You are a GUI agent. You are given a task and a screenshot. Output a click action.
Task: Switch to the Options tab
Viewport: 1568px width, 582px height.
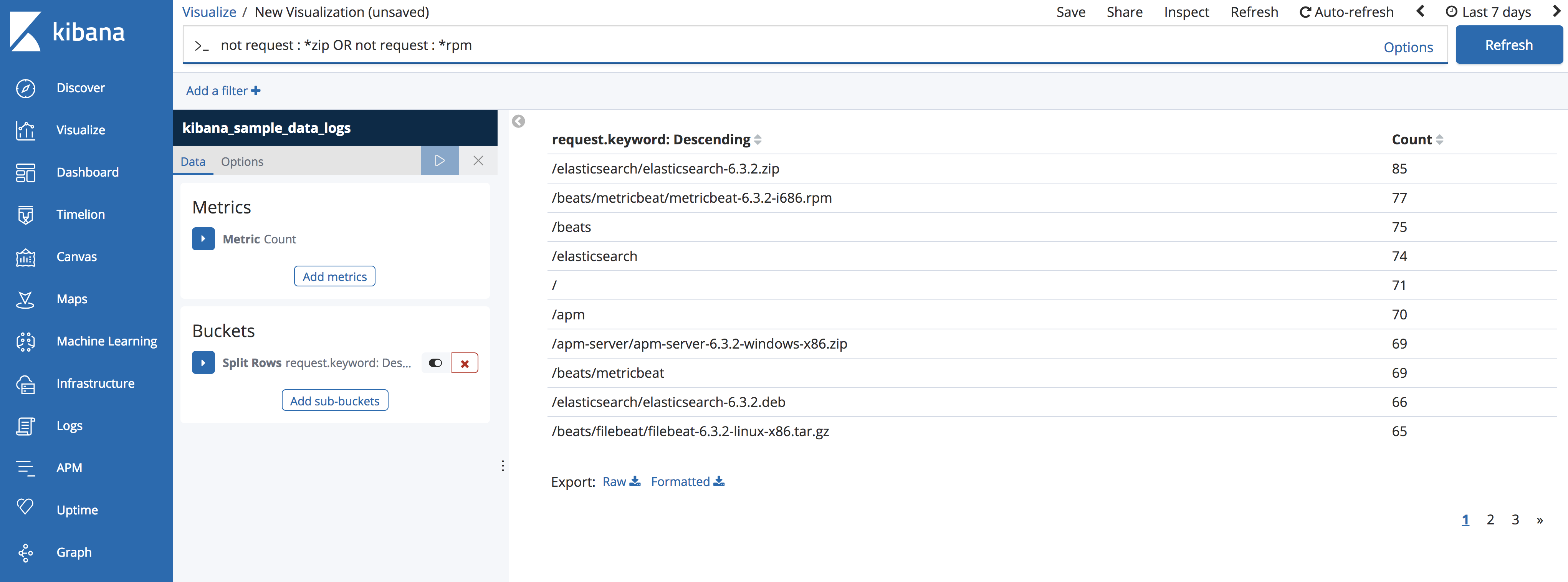(x=241, y=161)
